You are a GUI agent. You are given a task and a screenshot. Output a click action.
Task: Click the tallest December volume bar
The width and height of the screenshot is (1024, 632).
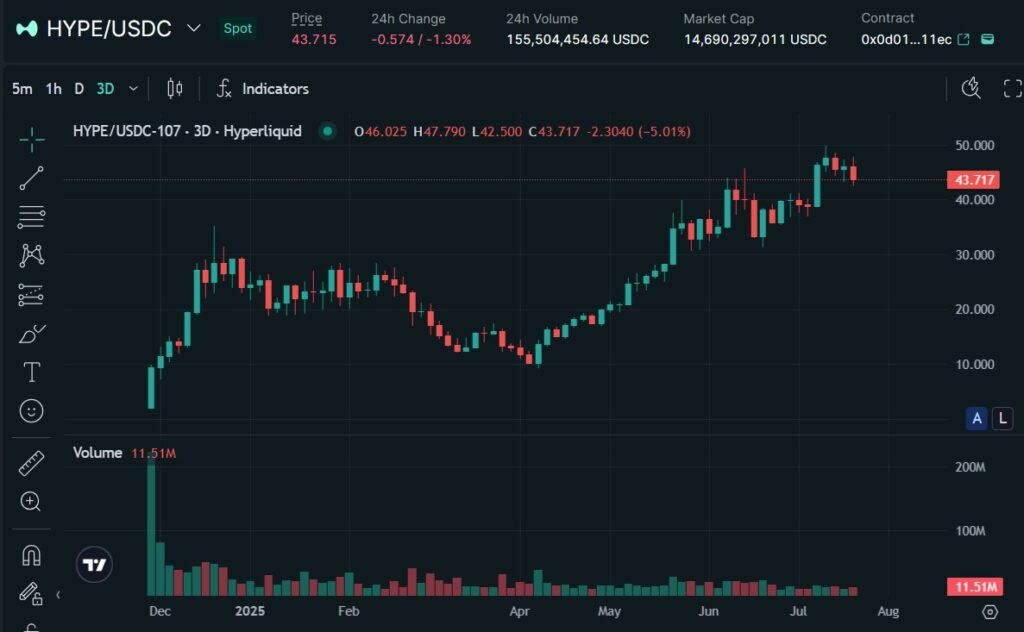(152, 524)
